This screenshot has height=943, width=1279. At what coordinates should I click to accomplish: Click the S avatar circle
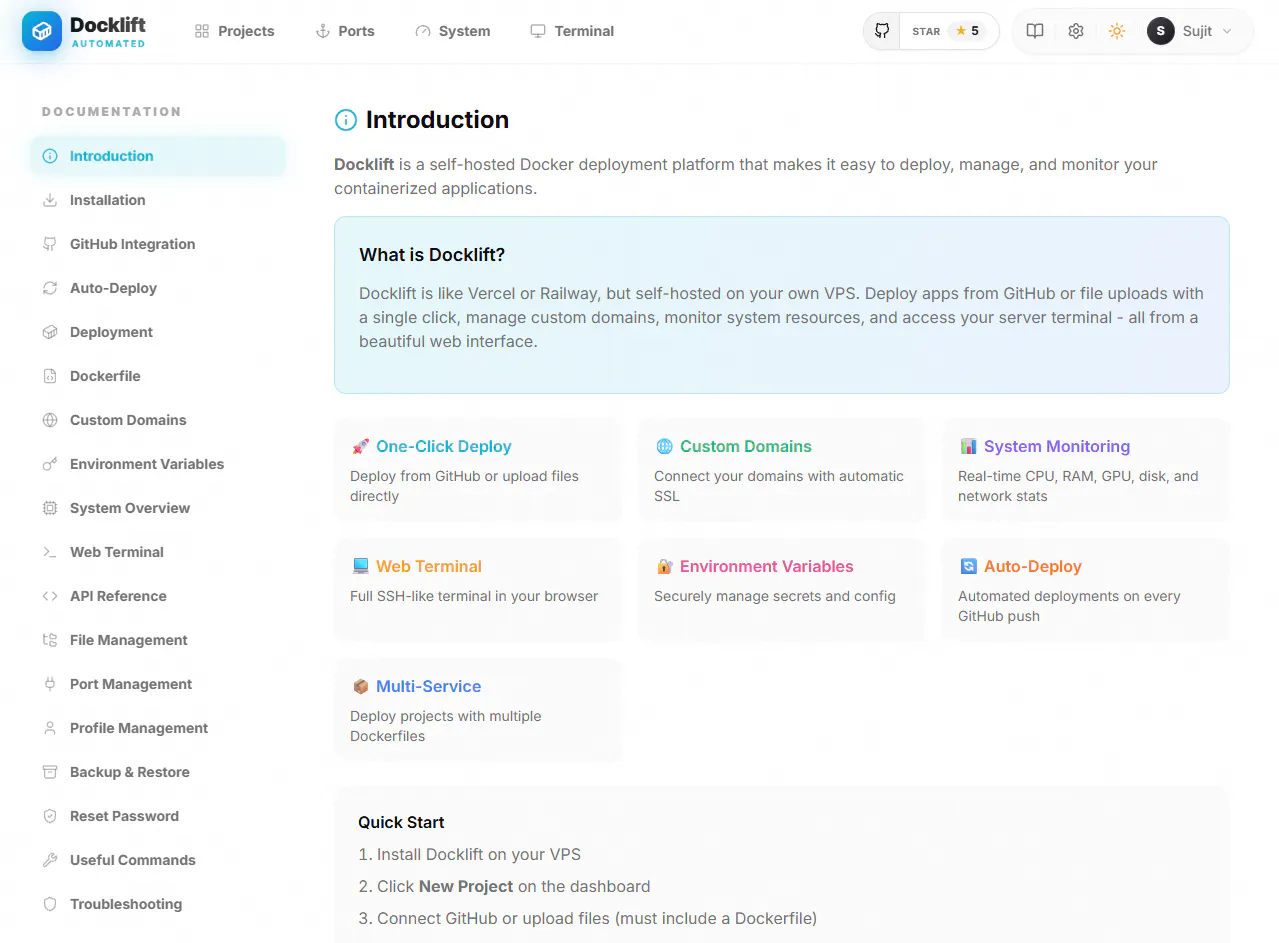(1160, 31)
